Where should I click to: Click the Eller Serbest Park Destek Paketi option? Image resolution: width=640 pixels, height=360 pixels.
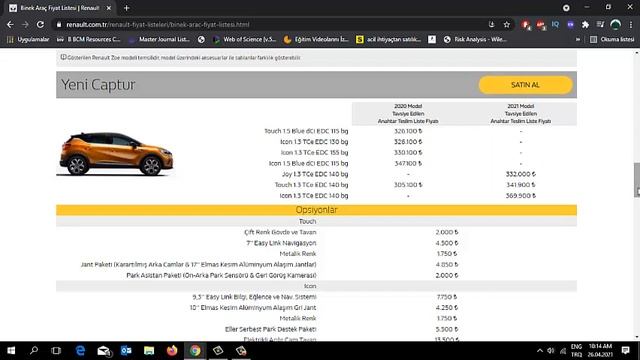coord(271,329)
